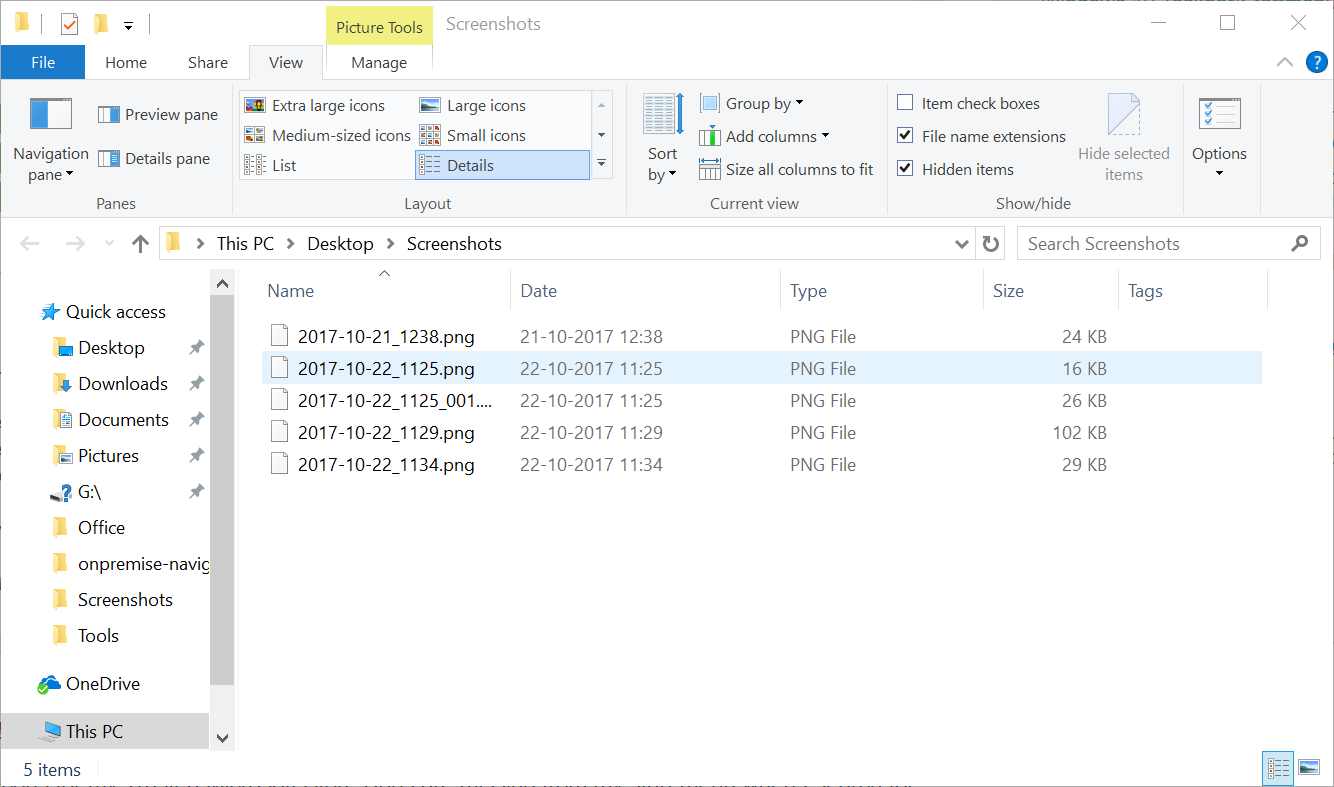
Task: Click Size all columns to fit
Action: (x=710, y=170)
